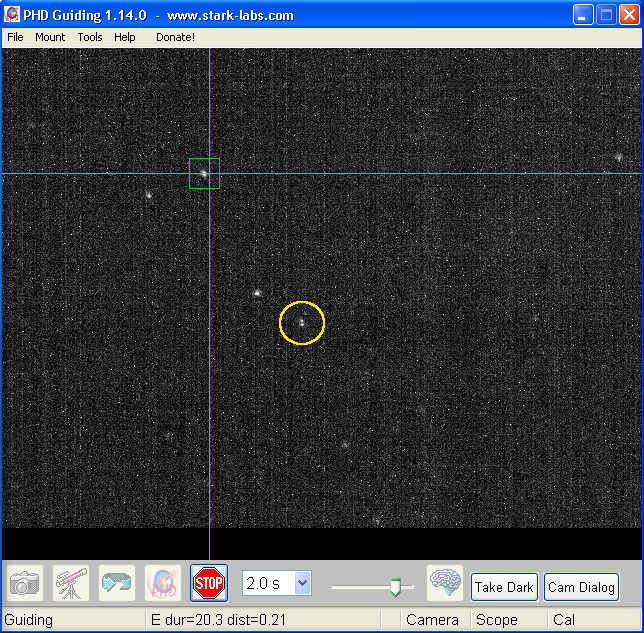Start looping exposures with the loop arrow icon
Viewport: 644px width, 633px height.
tap(116, 582)
